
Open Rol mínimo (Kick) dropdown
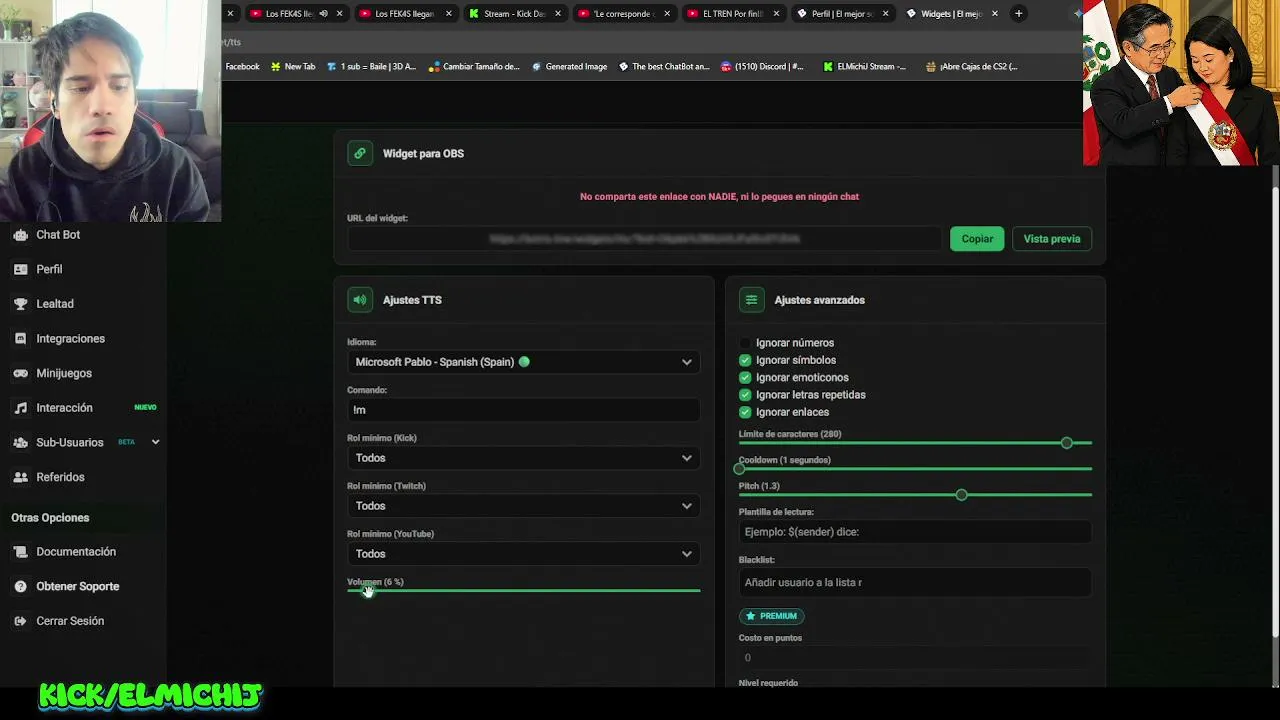pos(523,458)
